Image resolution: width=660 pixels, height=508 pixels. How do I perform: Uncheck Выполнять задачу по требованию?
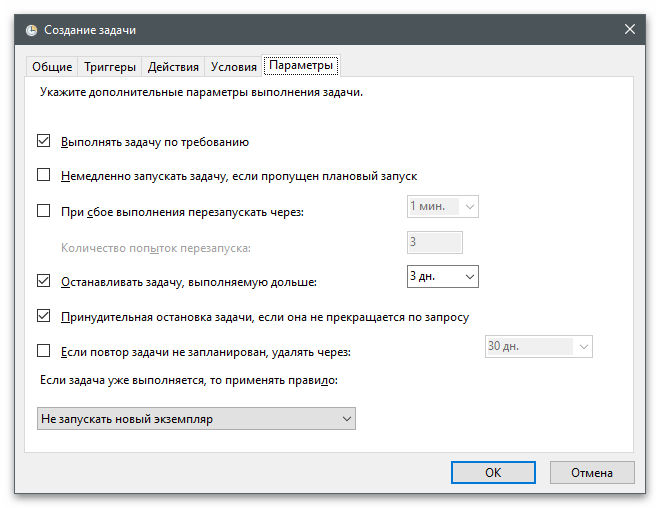pos(43,141)
